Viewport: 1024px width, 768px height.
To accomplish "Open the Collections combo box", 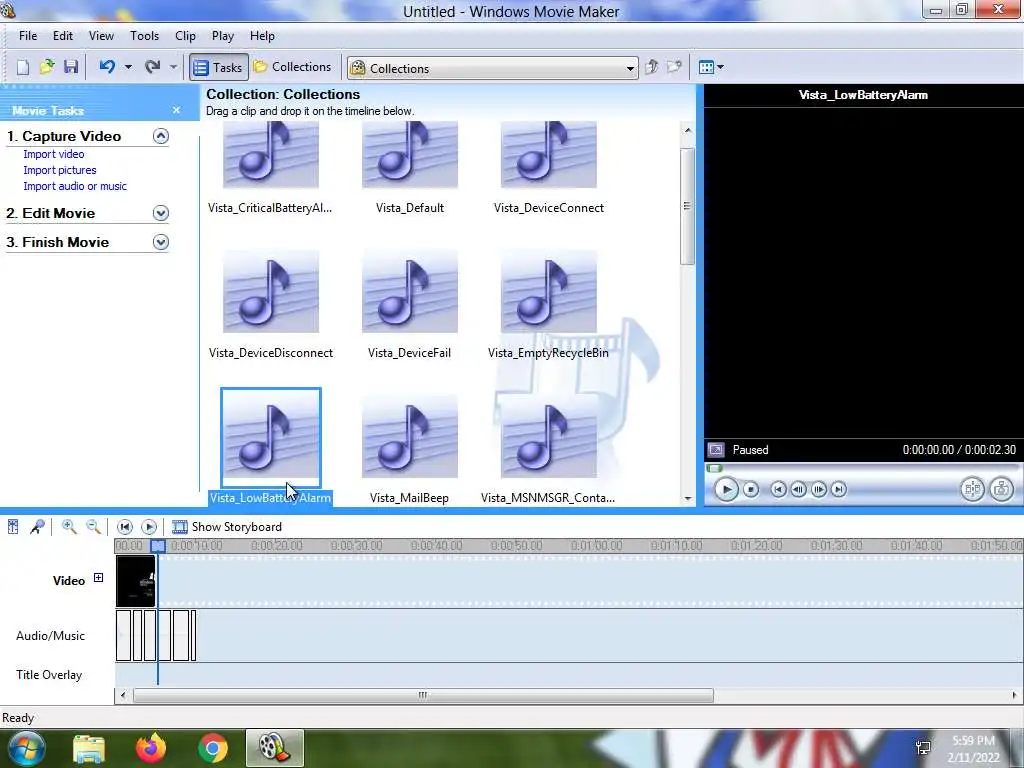I will (492, 68).
